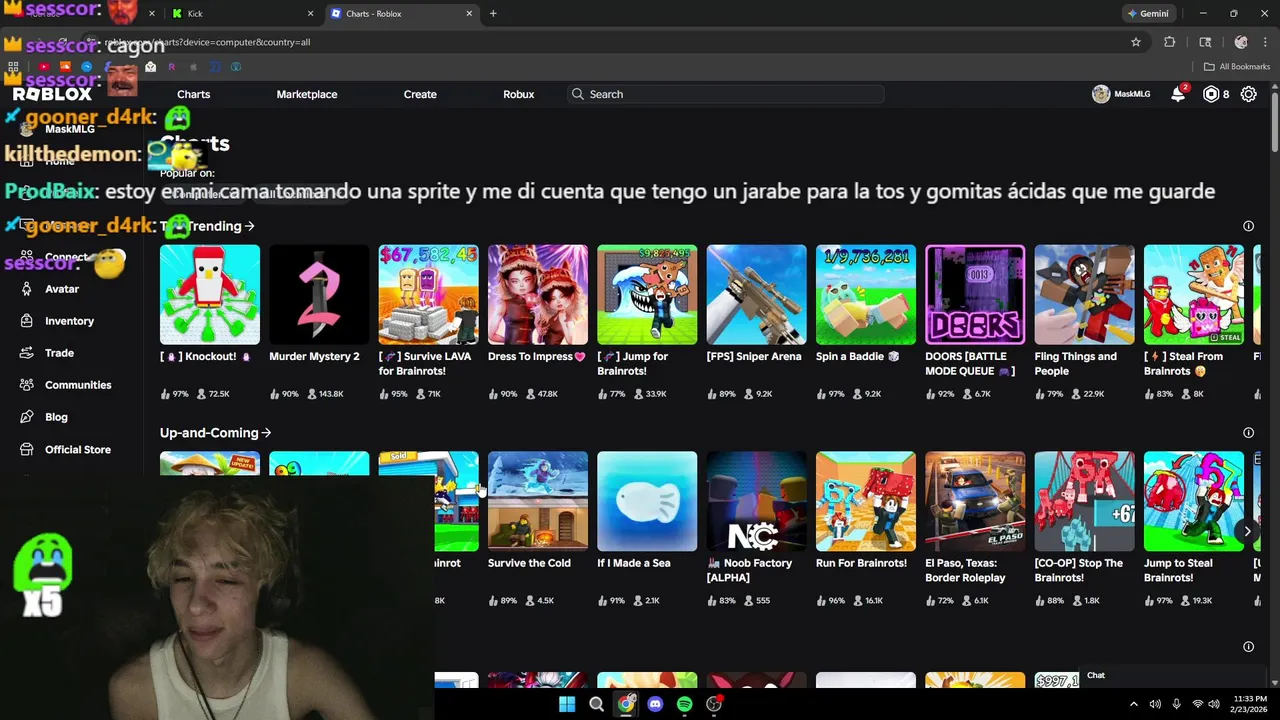Show hidden system tray icons

(1135, 704)
